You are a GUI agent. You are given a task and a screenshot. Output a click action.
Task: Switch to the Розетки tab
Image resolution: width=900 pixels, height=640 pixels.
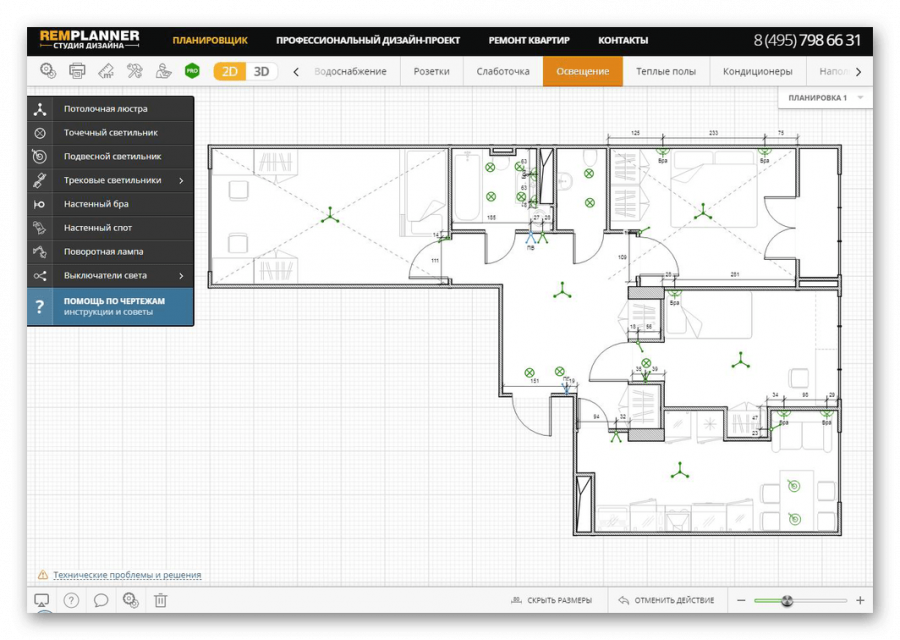tap(431, 72)
